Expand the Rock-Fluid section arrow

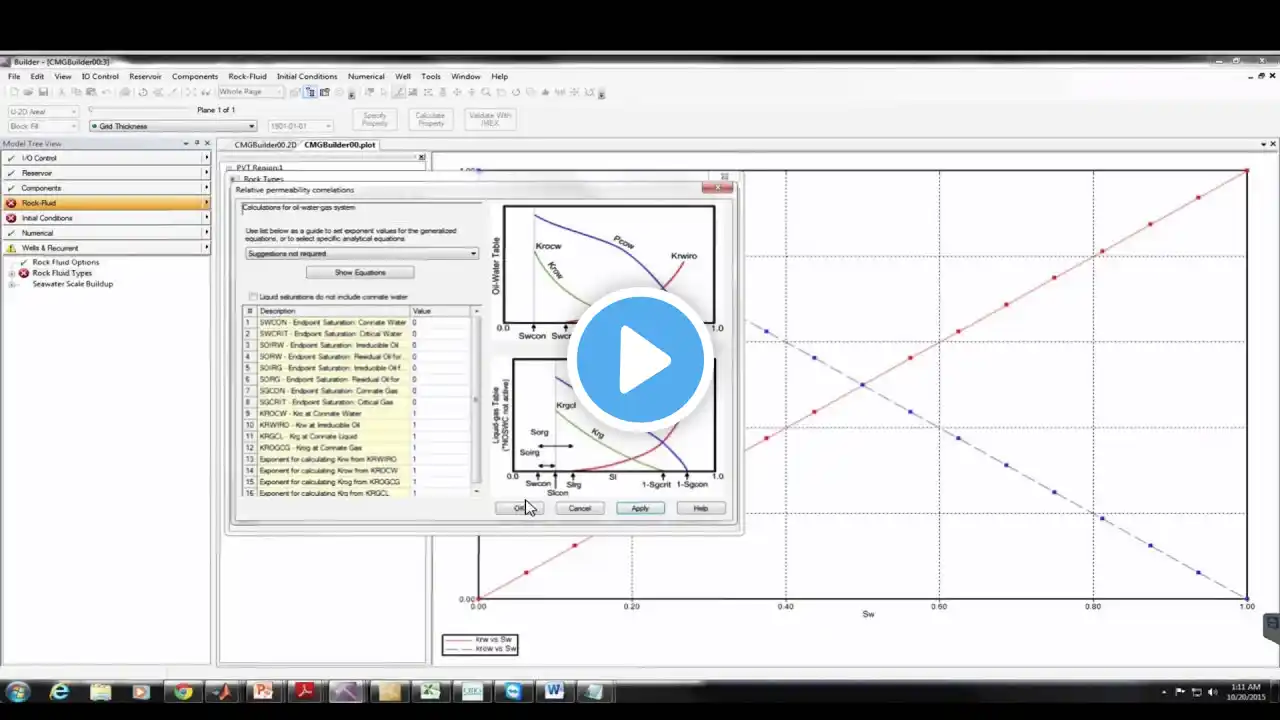206,203
